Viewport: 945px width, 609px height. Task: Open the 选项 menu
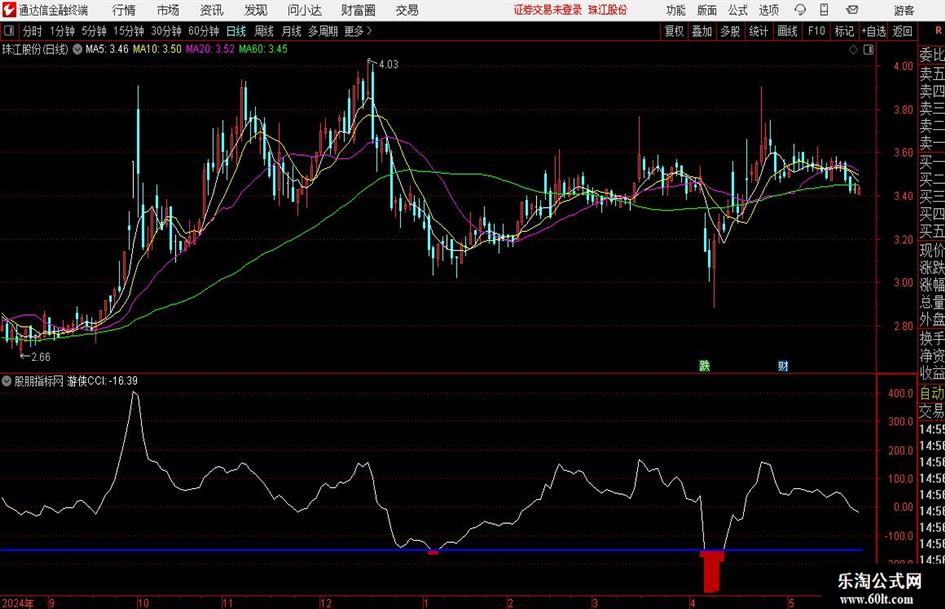[x=768, y=10]
